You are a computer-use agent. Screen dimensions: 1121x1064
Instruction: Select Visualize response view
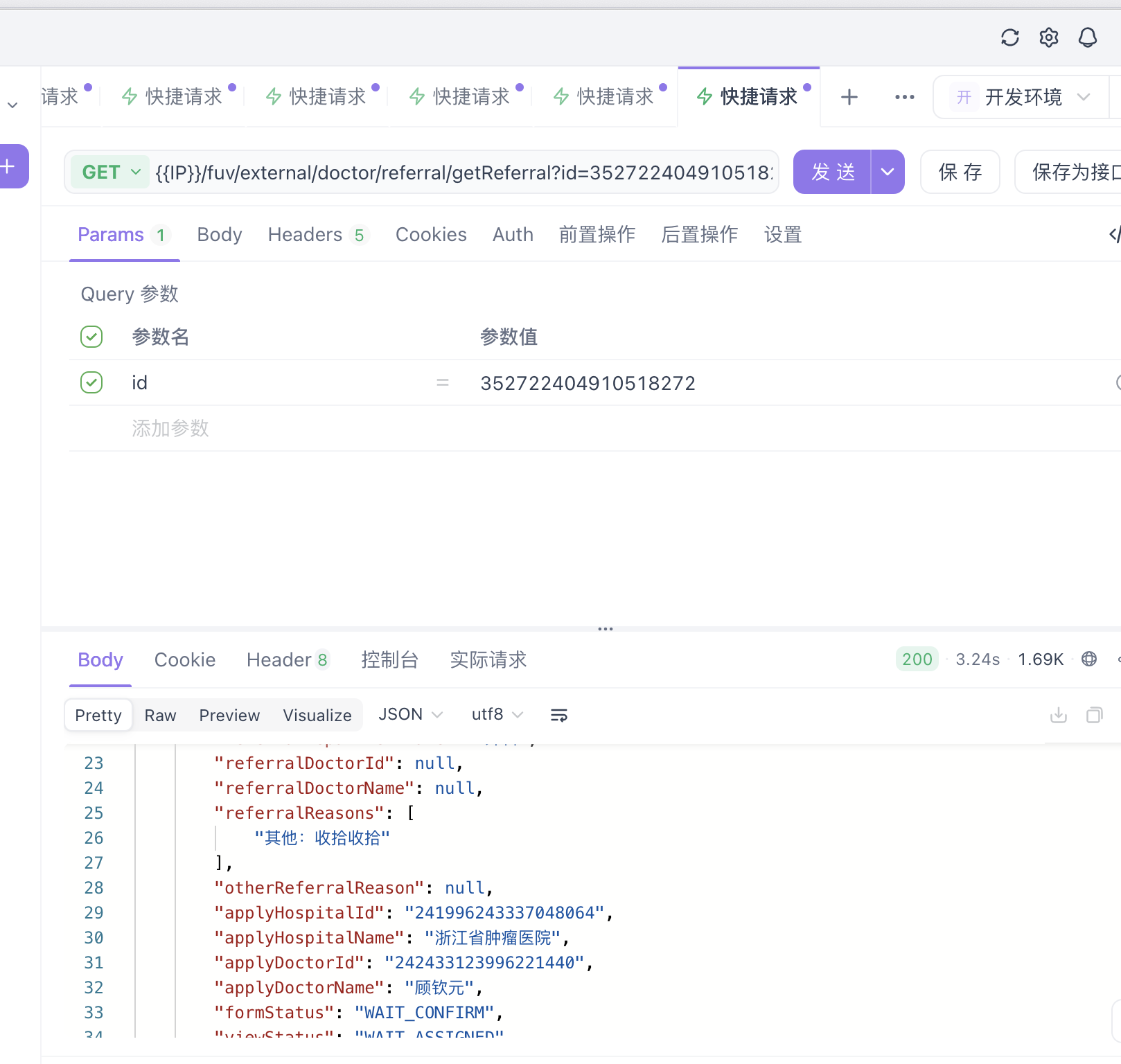317,715
